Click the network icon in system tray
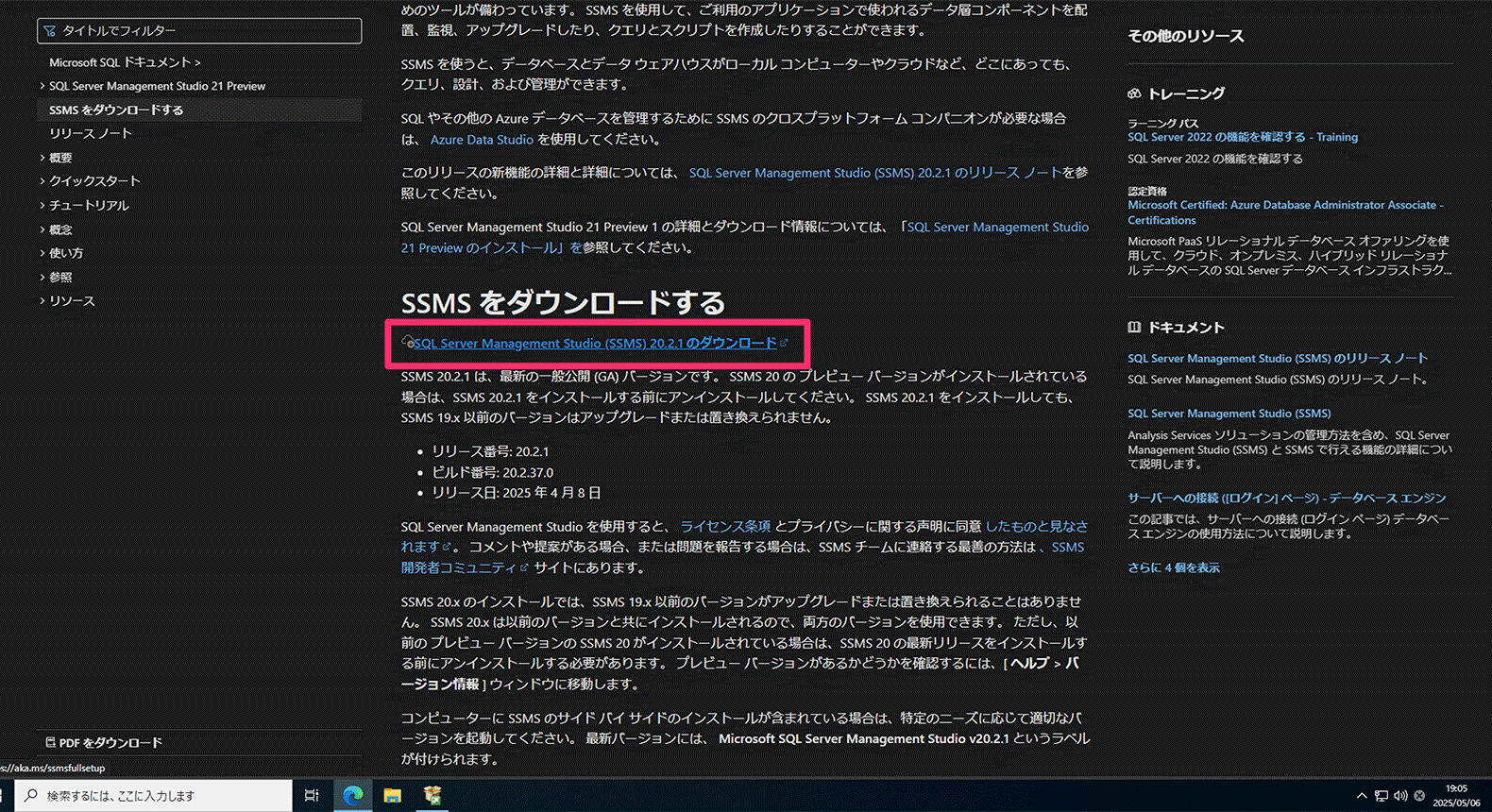Screen dimensions: 1492x812 1381,796
